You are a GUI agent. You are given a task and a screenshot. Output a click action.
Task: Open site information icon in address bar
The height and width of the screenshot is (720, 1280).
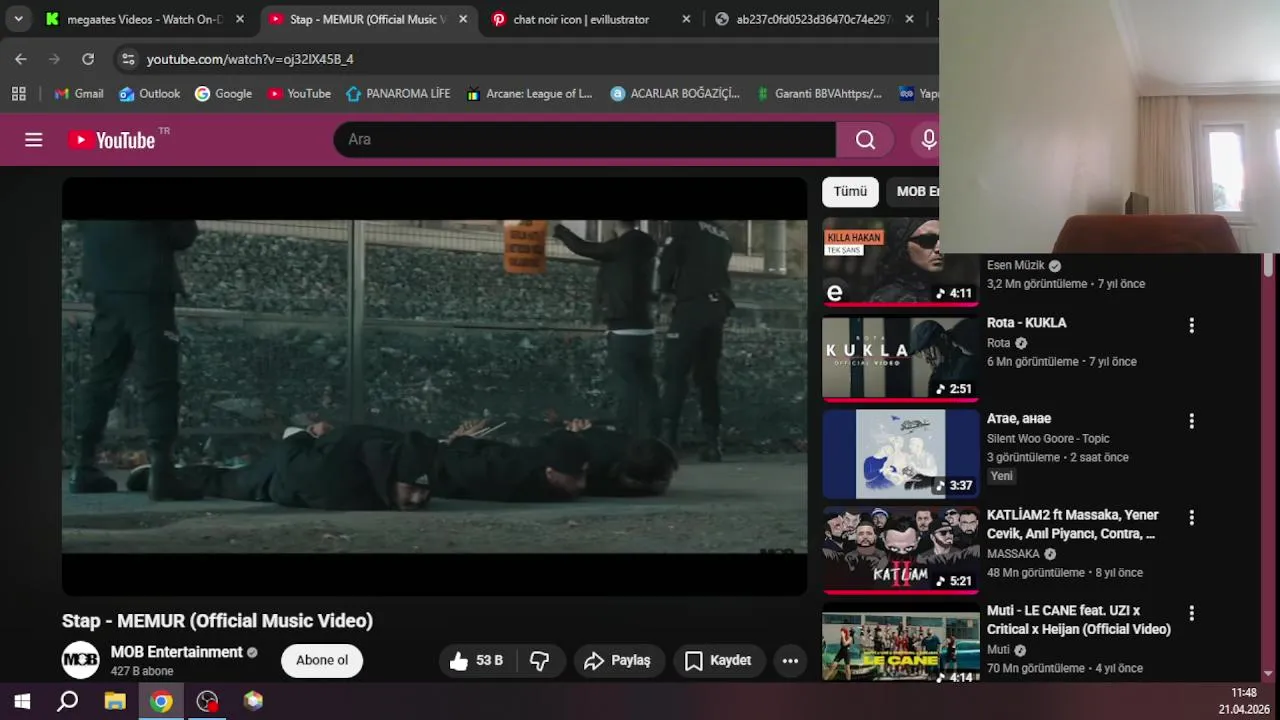(x=128, y=59)
